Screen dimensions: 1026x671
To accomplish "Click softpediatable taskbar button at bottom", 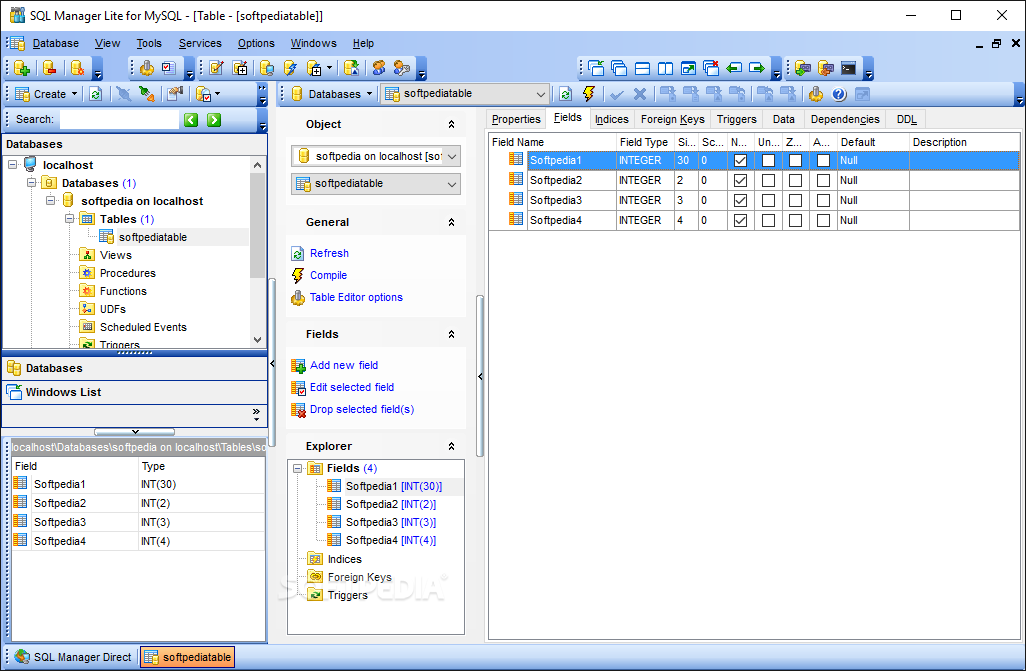I will pos(187,657).
